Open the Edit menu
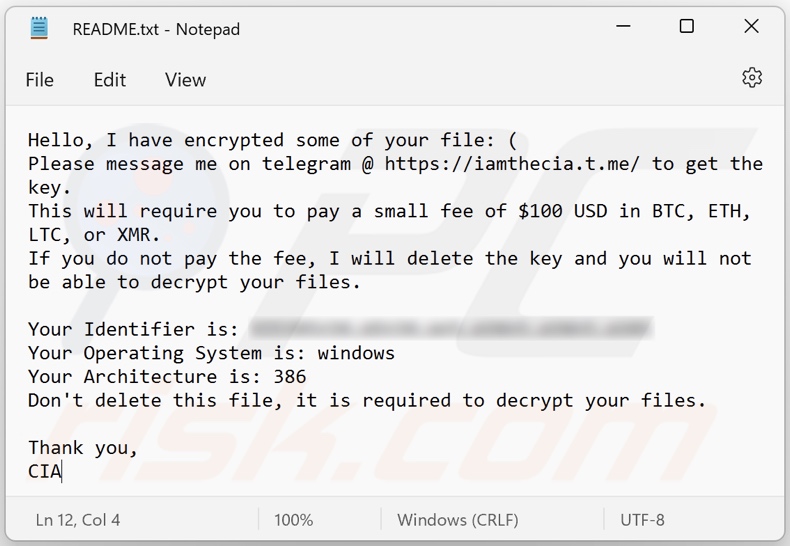This screenshot has width=790, height=546. (x=110, y=80)
